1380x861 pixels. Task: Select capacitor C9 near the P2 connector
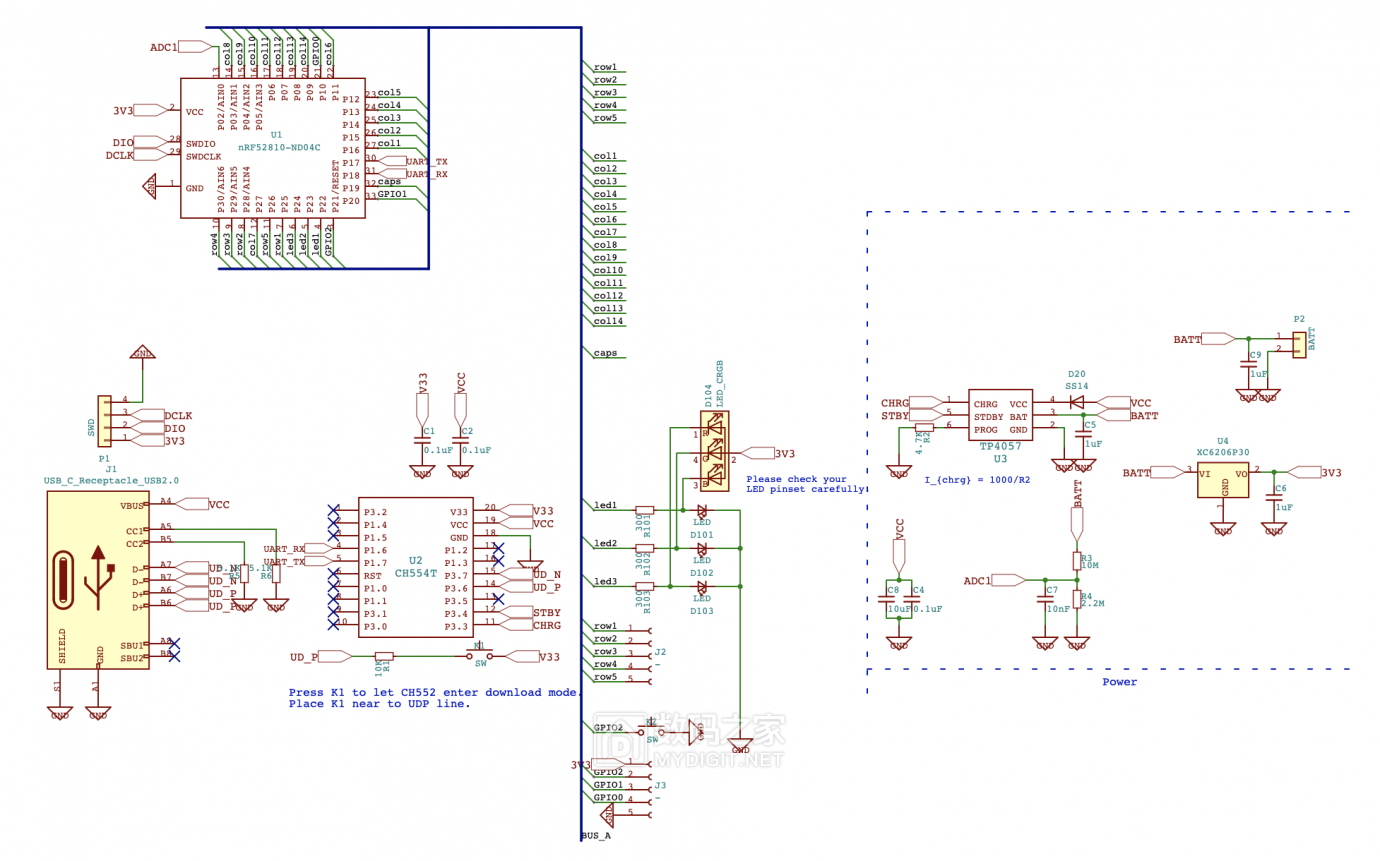tap(1248, 363)
